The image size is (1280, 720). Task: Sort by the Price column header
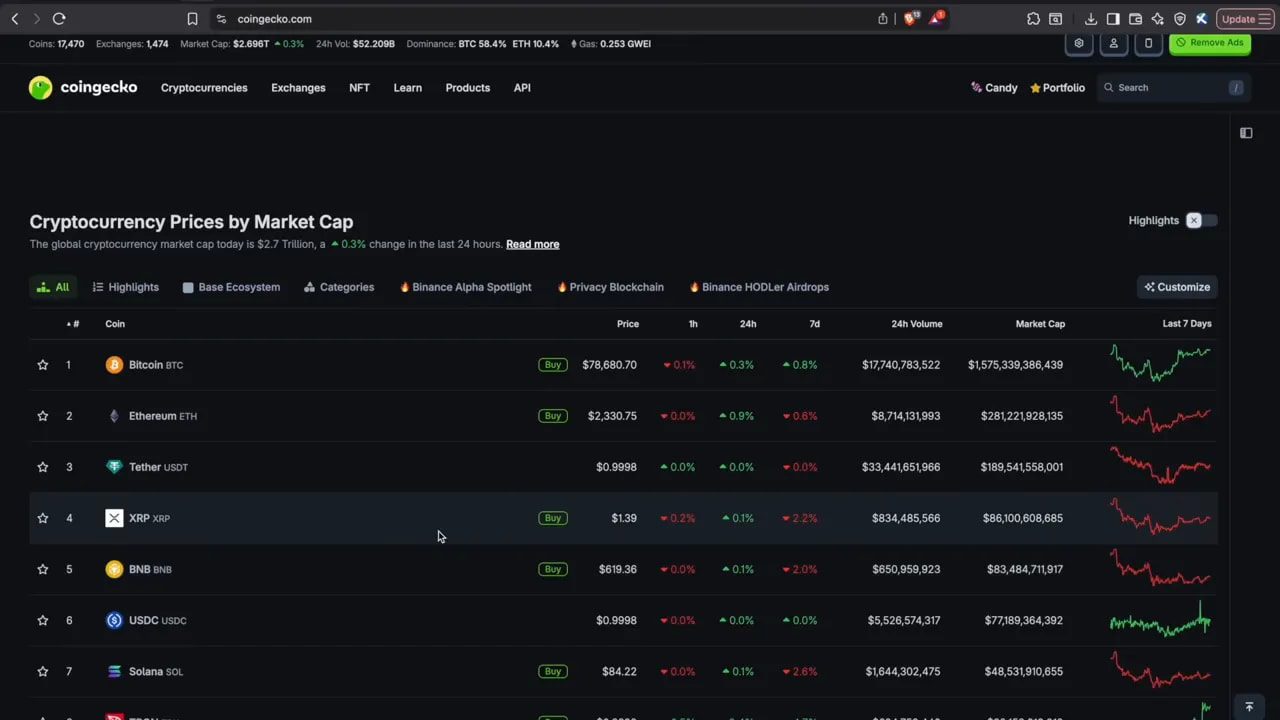pos(628,324)
